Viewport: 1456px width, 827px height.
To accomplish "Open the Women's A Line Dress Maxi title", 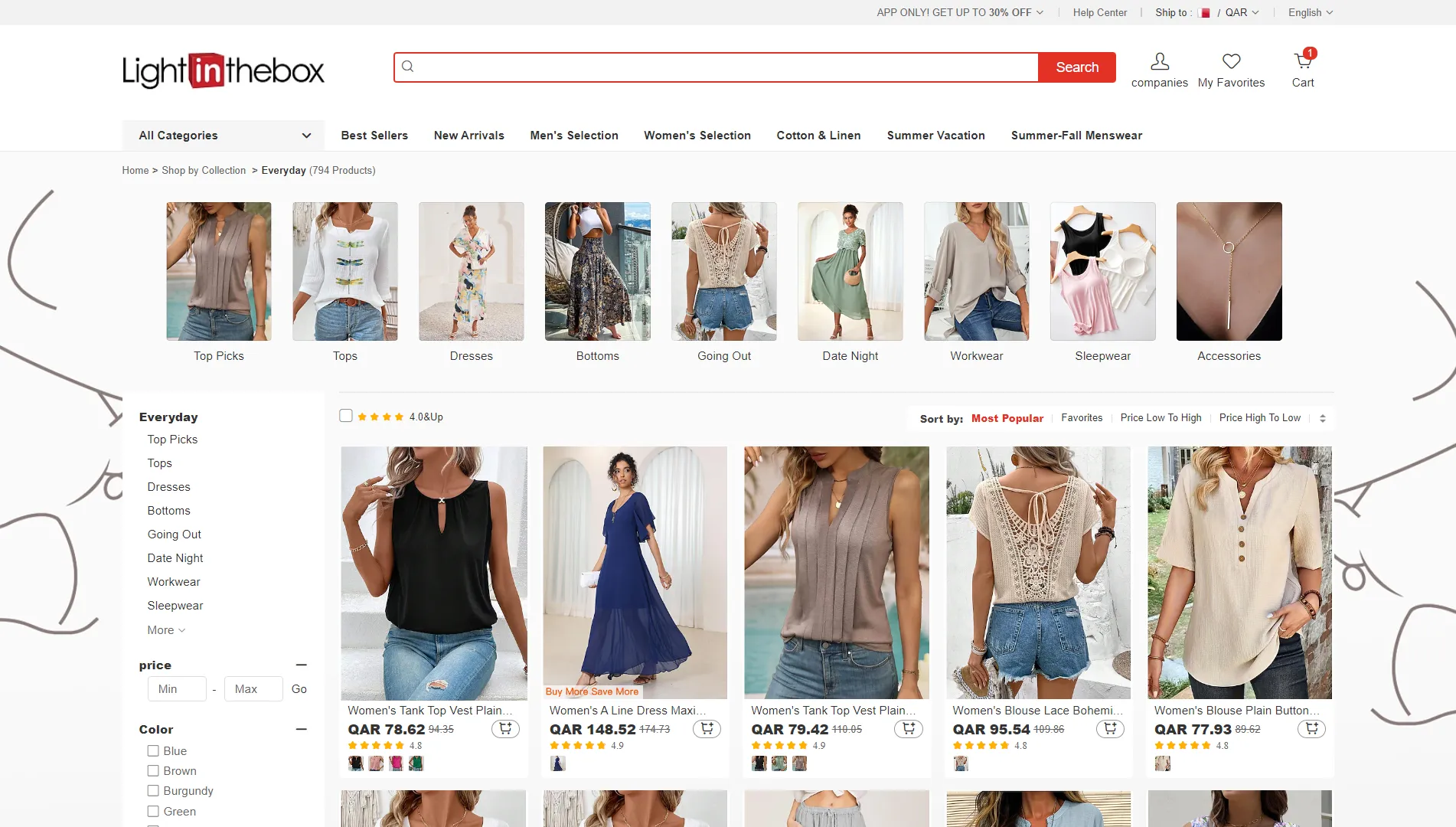I will [628, 711].
